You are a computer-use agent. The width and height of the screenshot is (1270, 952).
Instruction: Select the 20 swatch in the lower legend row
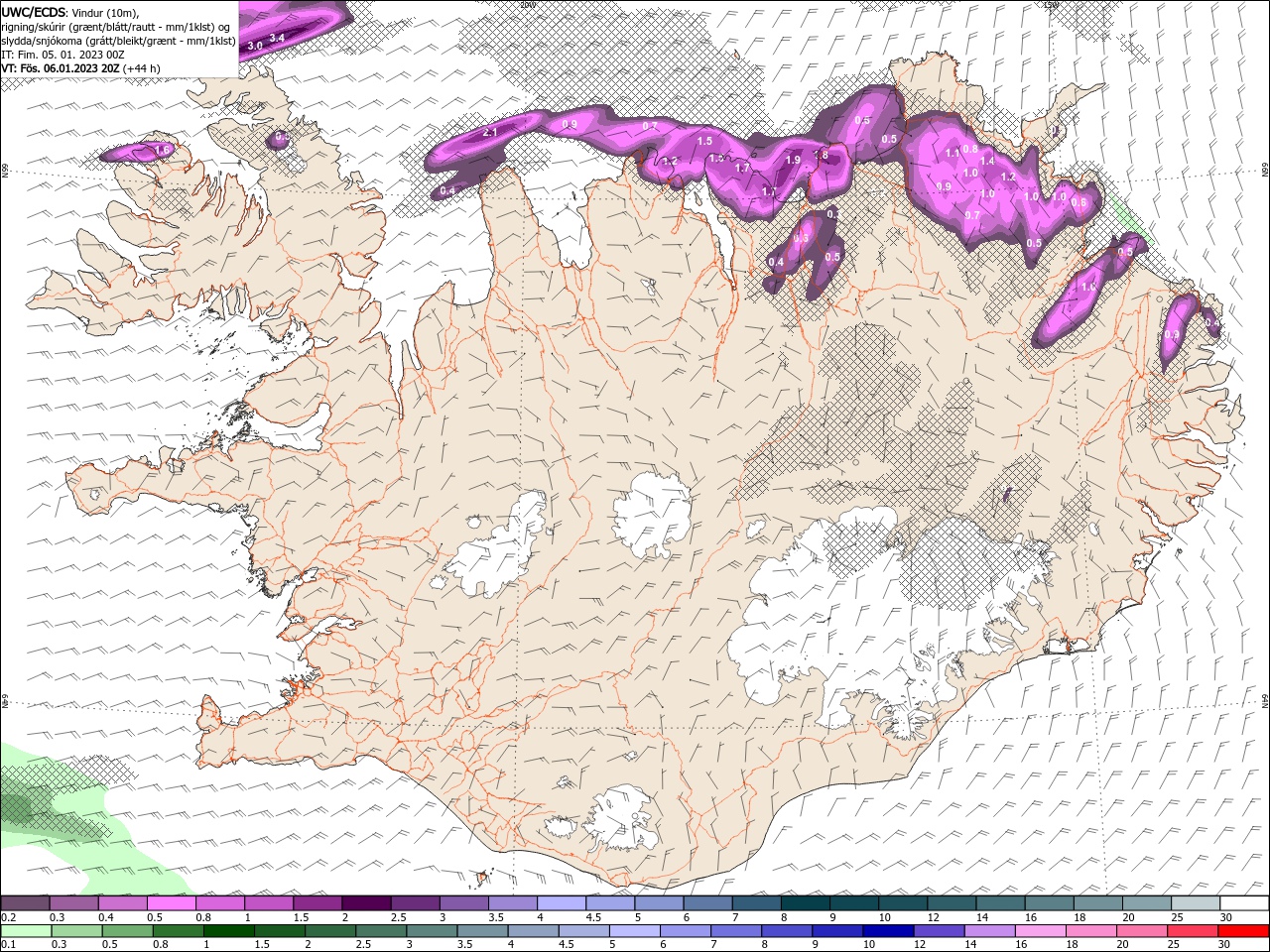coord(1143,931)
